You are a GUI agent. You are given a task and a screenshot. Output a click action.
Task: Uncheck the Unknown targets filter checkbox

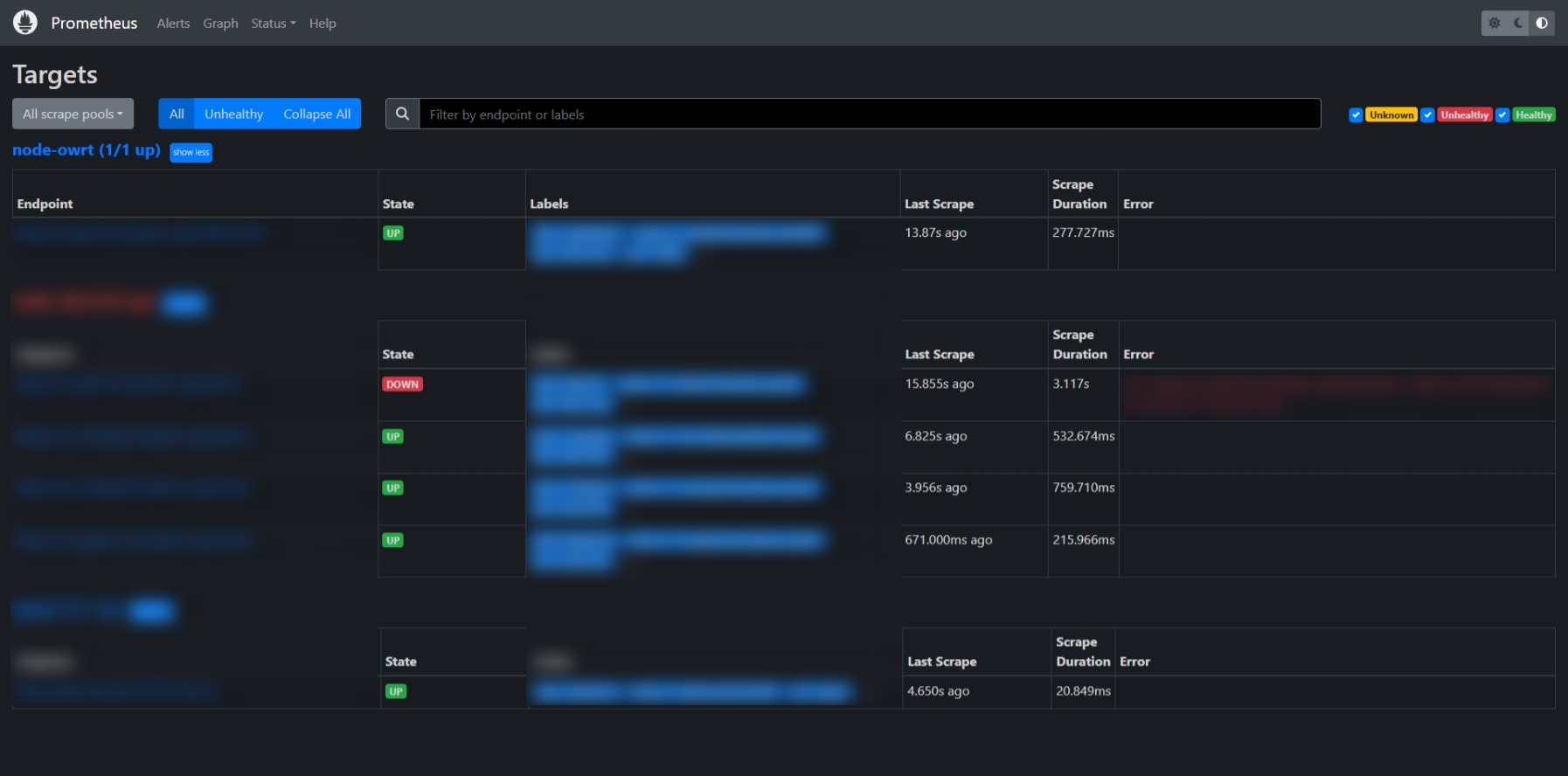tap(1356, 115)
